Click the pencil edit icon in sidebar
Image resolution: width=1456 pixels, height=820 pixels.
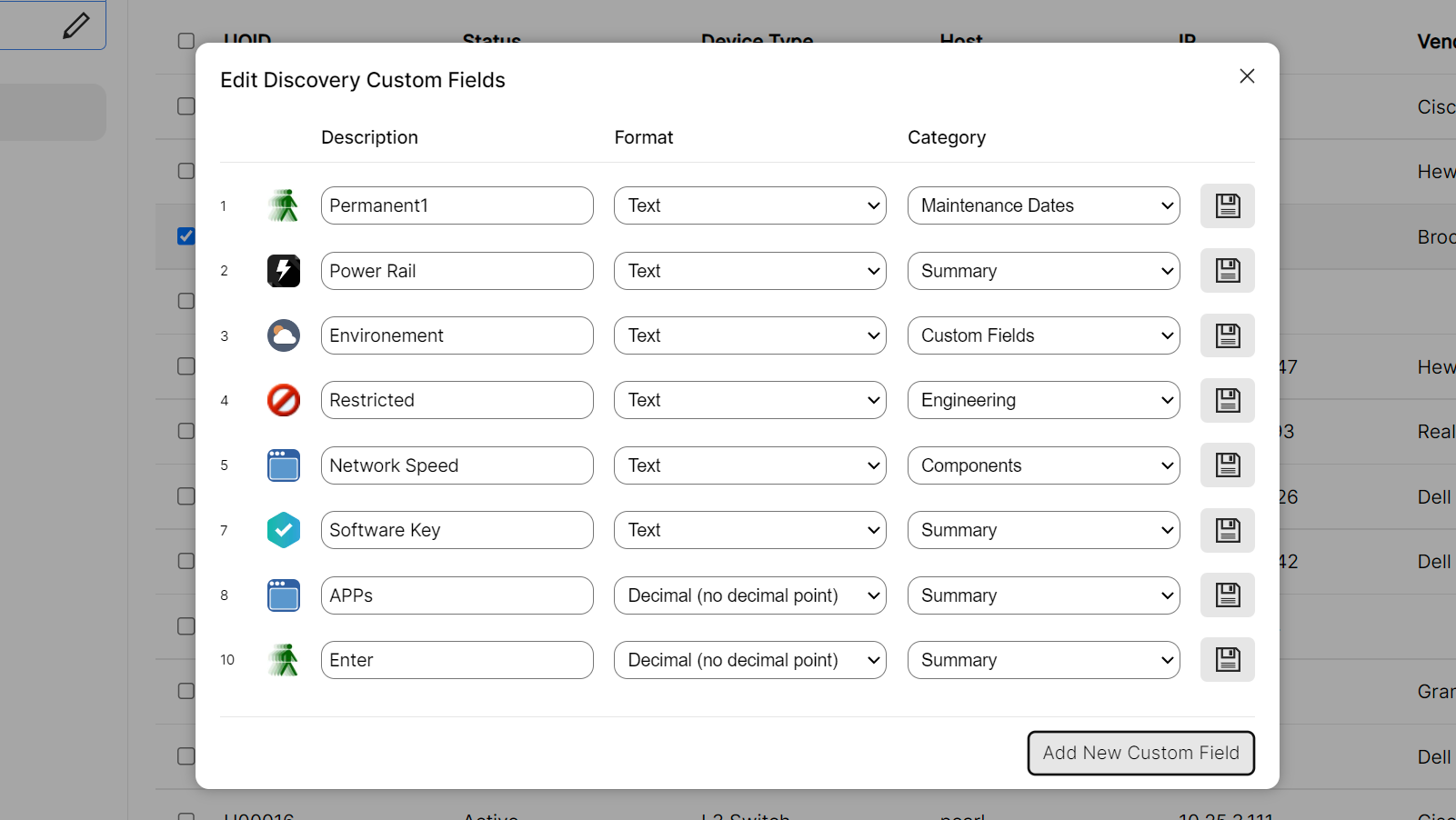(76, 25)
